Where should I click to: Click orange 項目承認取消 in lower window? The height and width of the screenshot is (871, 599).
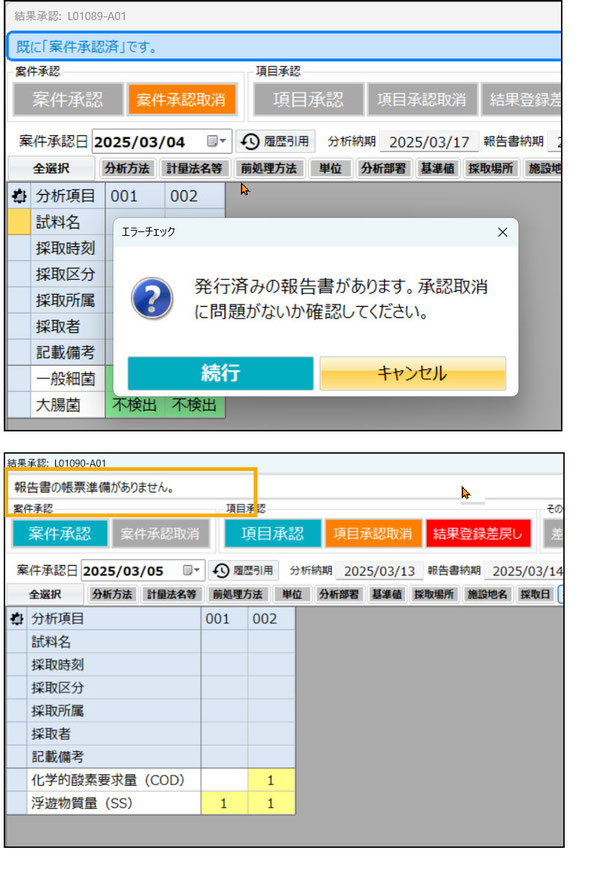[x=373, y=534]
